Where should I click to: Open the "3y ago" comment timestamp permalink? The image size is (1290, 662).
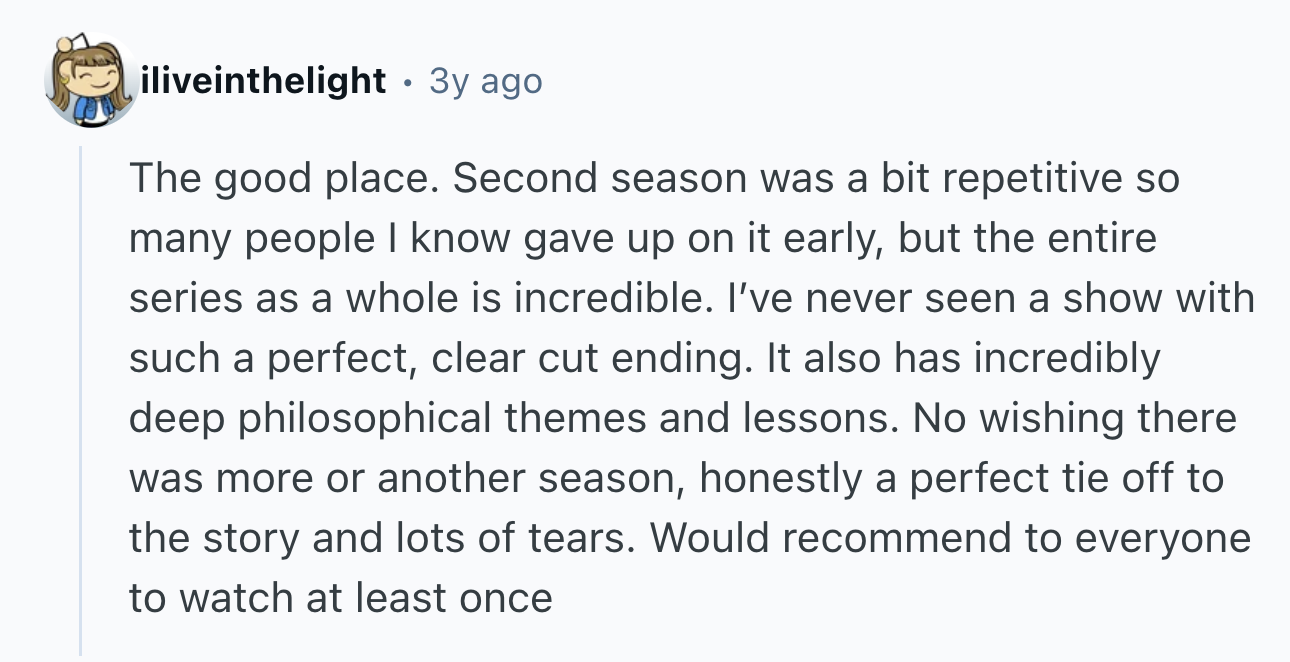[x=486, y=81]
